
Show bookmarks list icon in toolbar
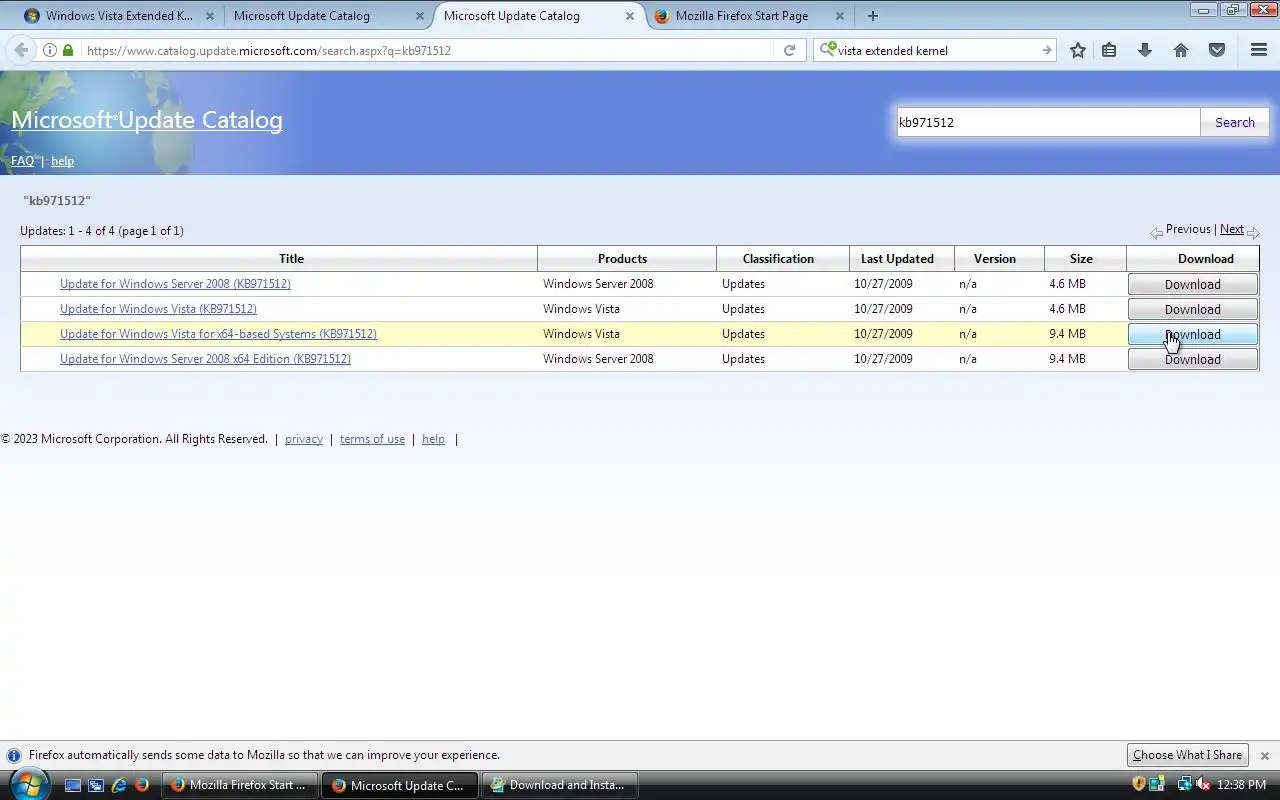(1109, 50)
